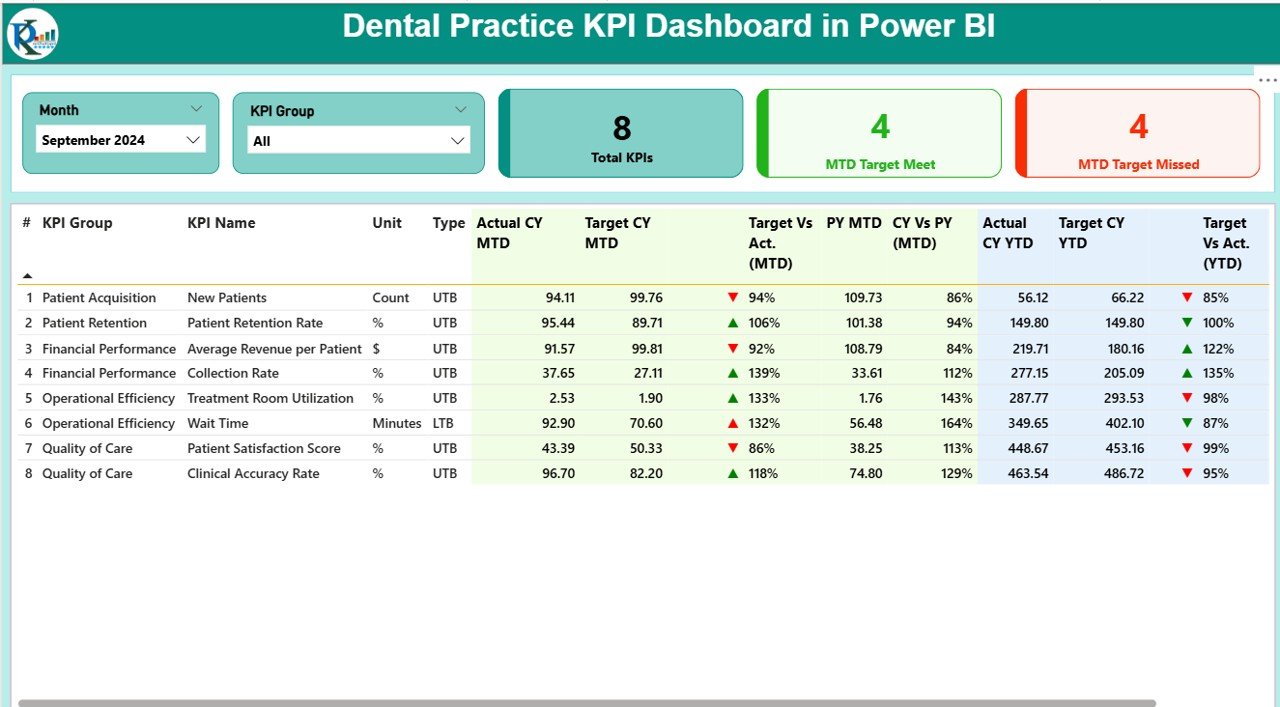Viewport: 1280px width, 707px height.
Task: Select the MTD Target Meet card
Action: [879, 134]
